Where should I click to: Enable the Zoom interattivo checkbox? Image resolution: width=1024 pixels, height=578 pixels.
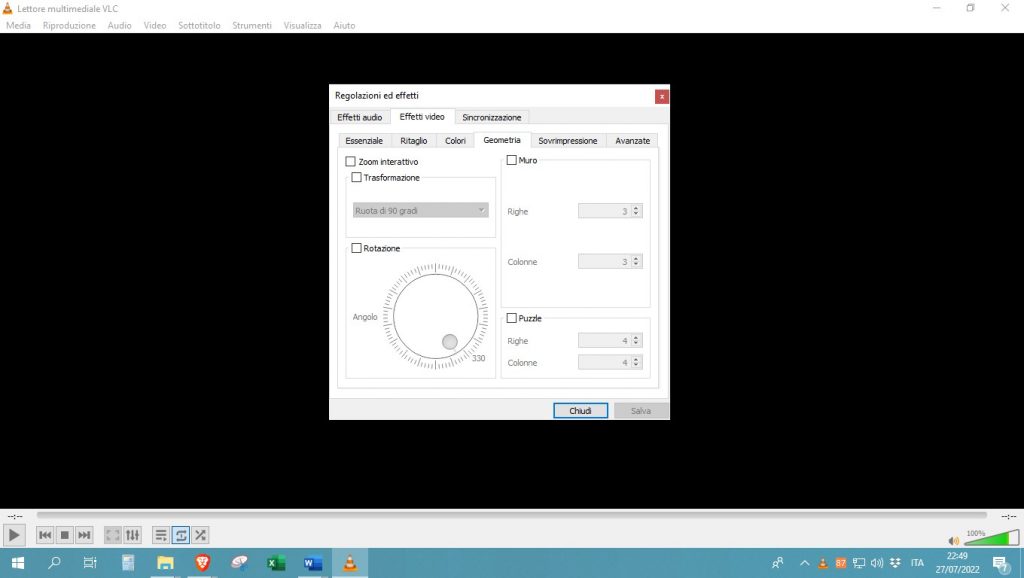tap(351, 161)
